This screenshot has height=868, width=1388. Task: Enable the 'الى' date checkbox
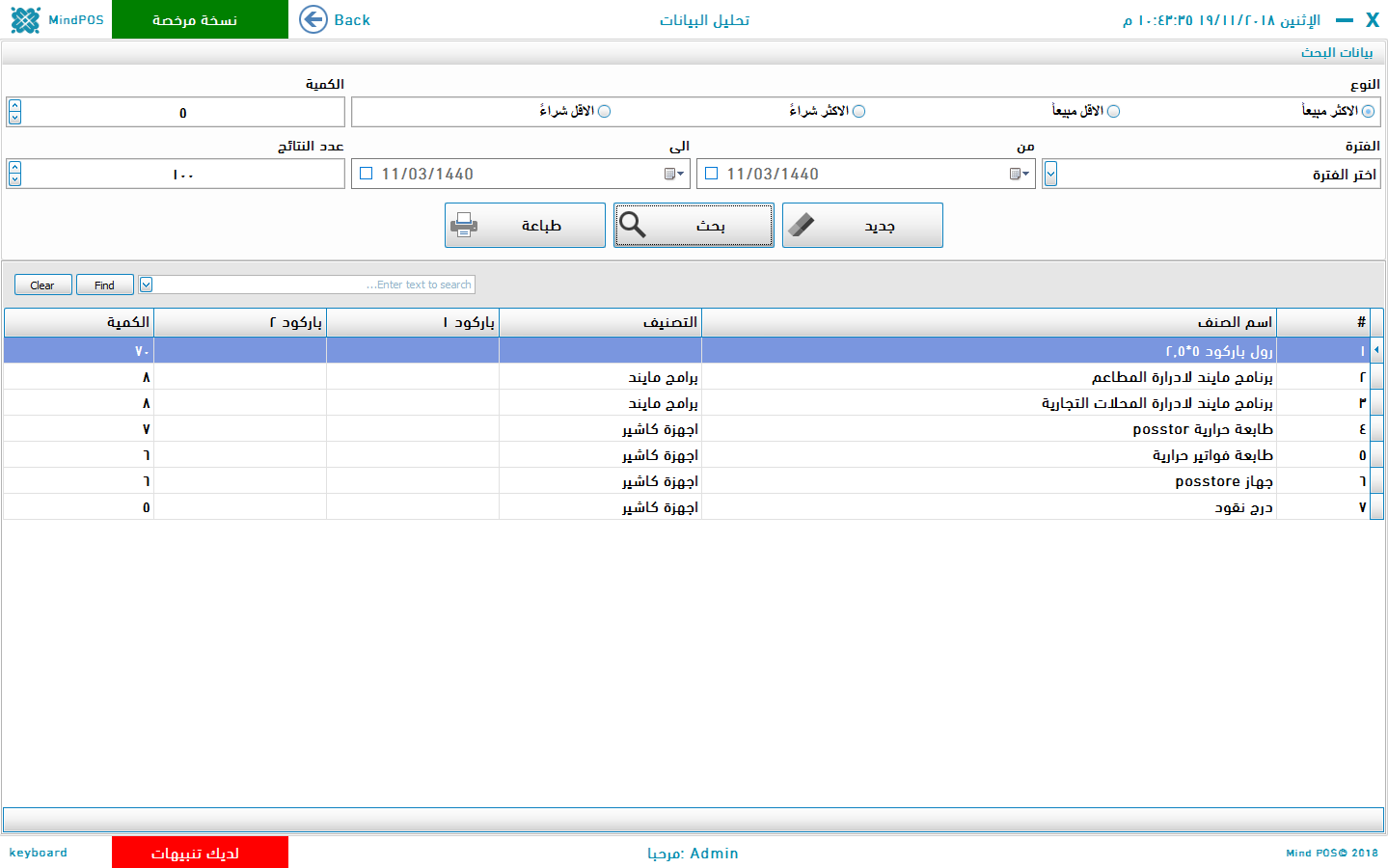tap(367, 174)
